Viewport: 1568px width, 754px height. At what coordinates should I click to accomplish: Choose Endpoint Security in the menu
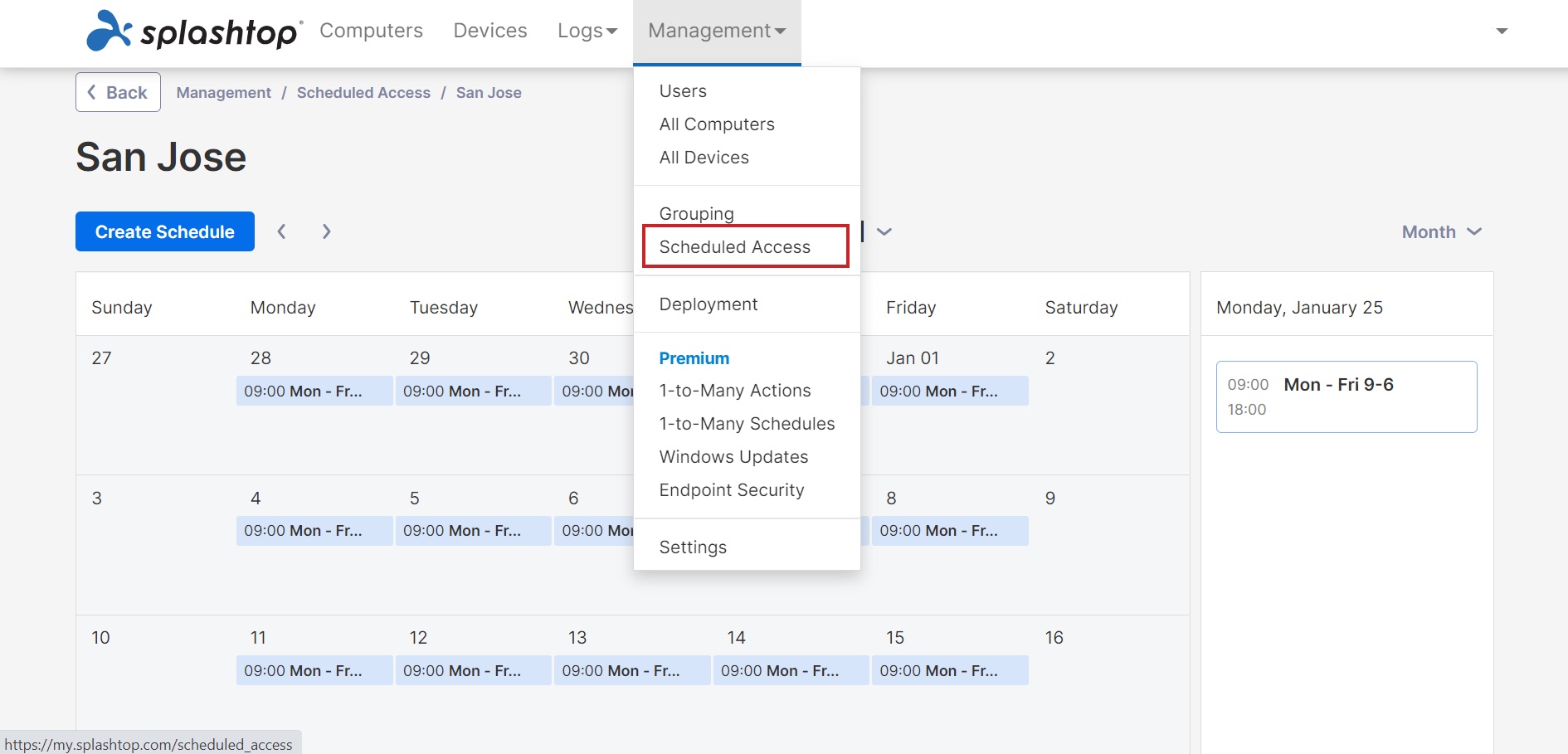[x=731, y=490]
